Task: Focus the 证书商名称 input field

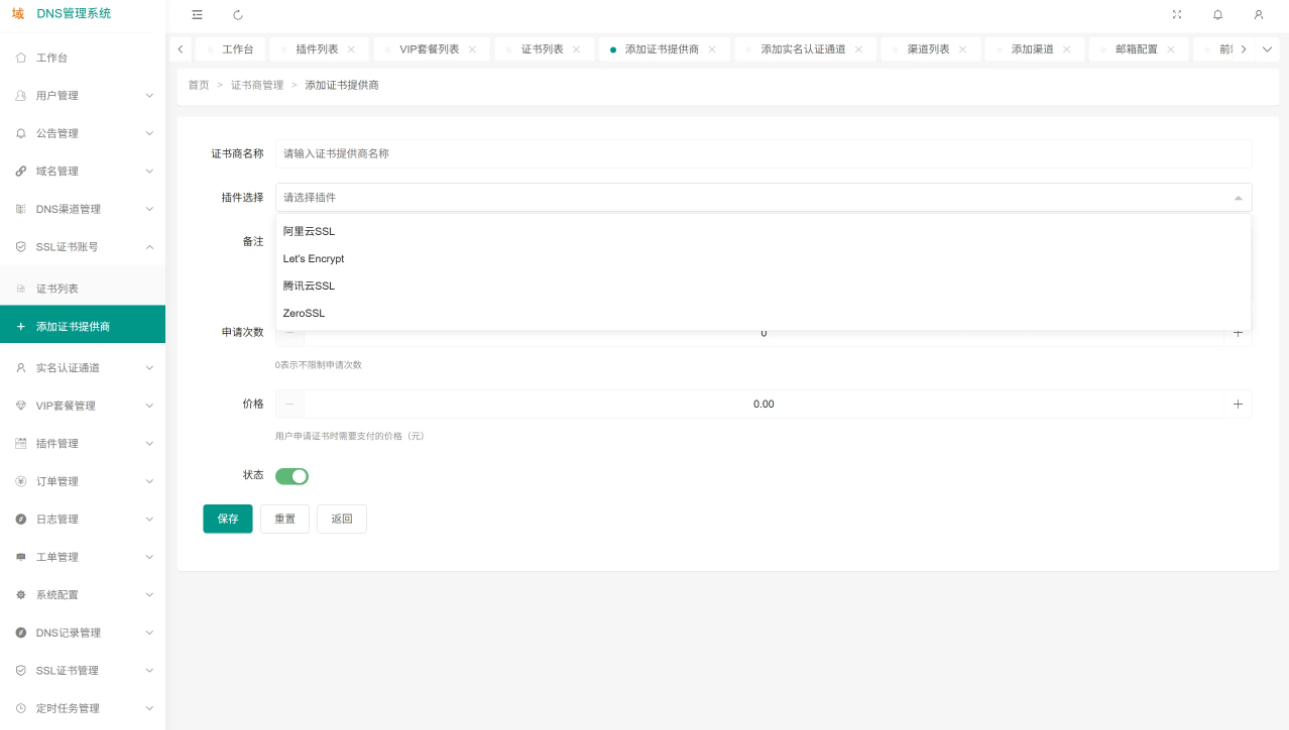Action: point(762,154)
